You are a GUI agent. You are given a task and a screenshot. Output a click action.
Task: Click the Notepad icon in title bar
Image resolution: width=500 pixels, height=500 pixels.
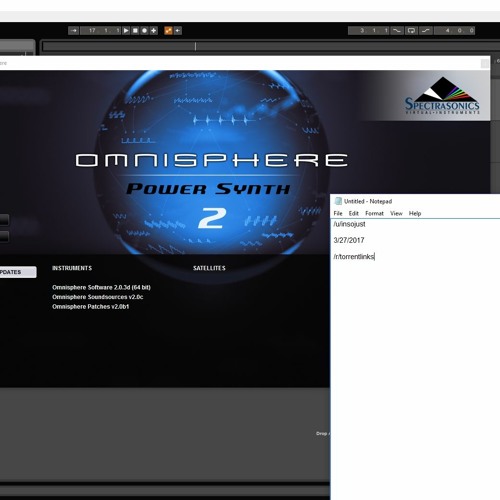[338, 201]
